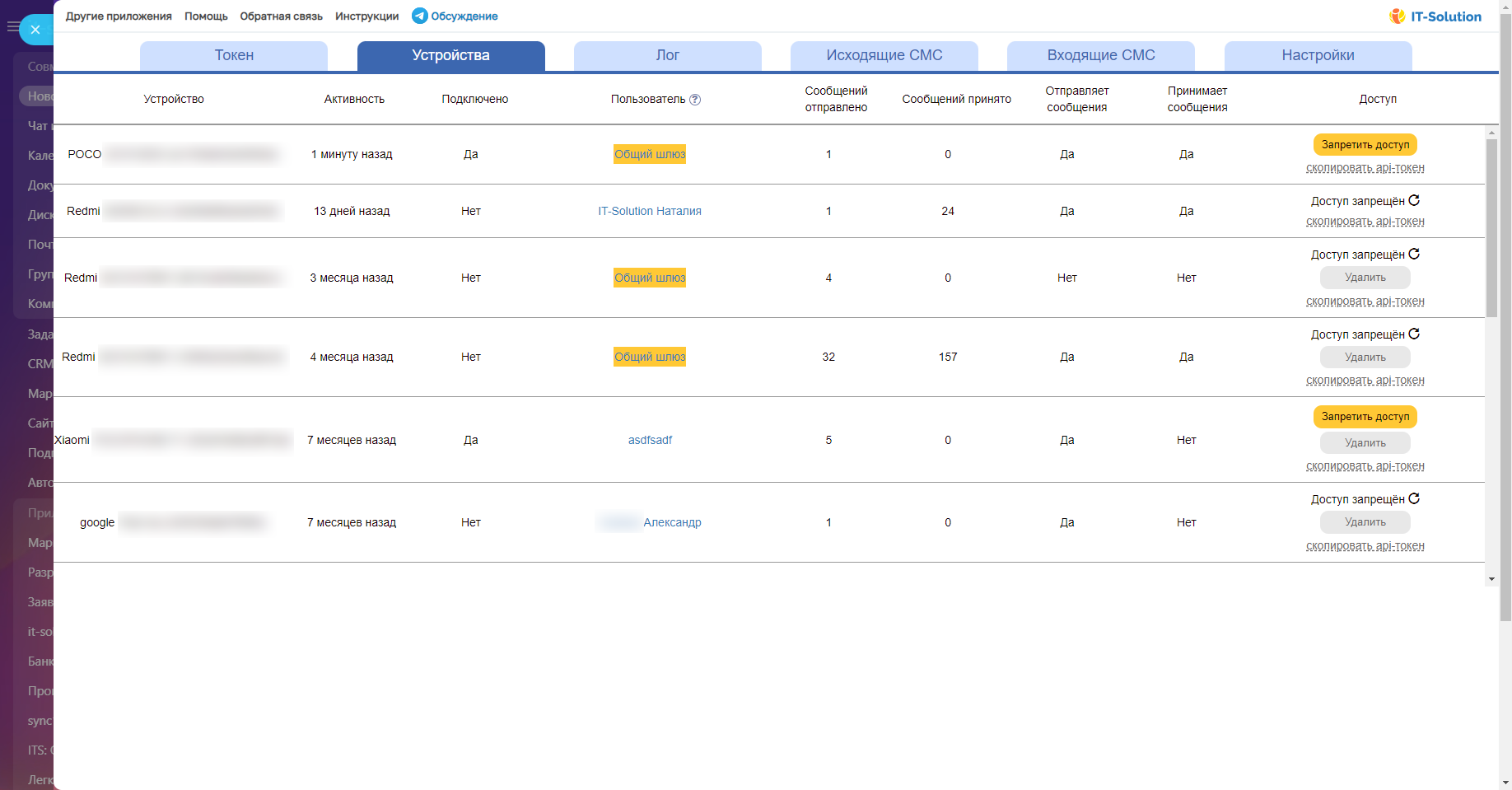Open the help tooltip beside Пользователь

[x=695, y=100]
